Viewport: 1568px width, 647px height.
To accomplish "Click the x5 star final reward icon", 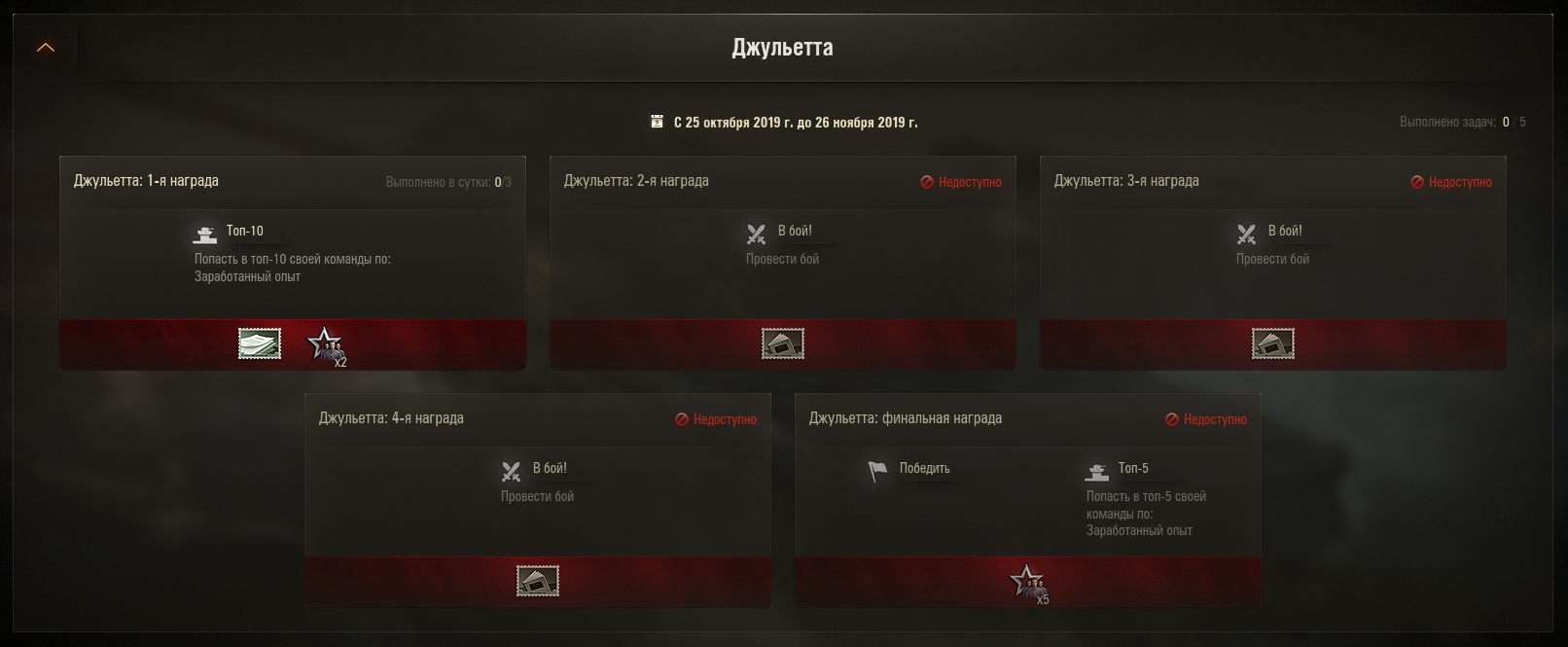I will (1029, 584).
